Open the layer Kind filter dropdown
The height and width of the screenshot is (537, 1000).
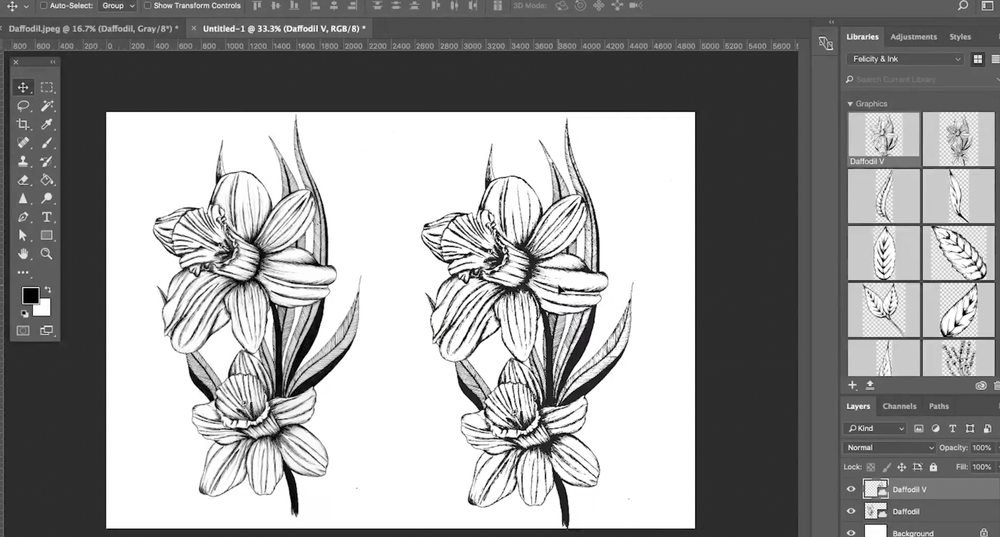(875, 429)
